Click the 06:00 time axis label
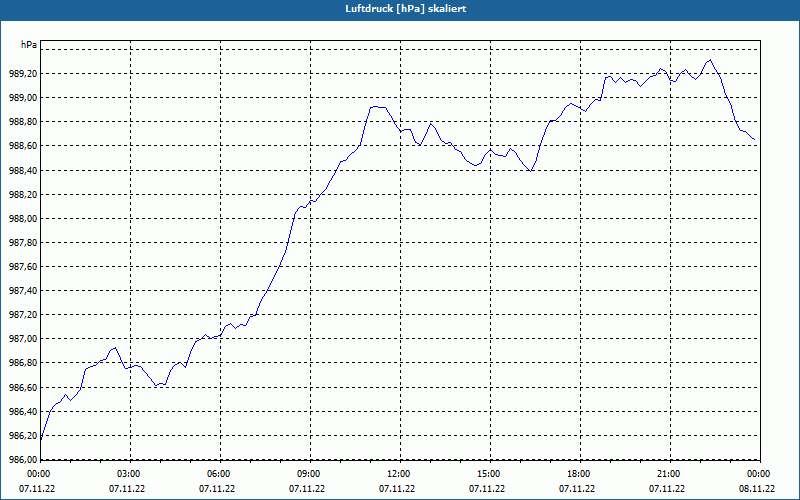Image resolution: width=800 pixels, height=500 pixels. [220, 473]
